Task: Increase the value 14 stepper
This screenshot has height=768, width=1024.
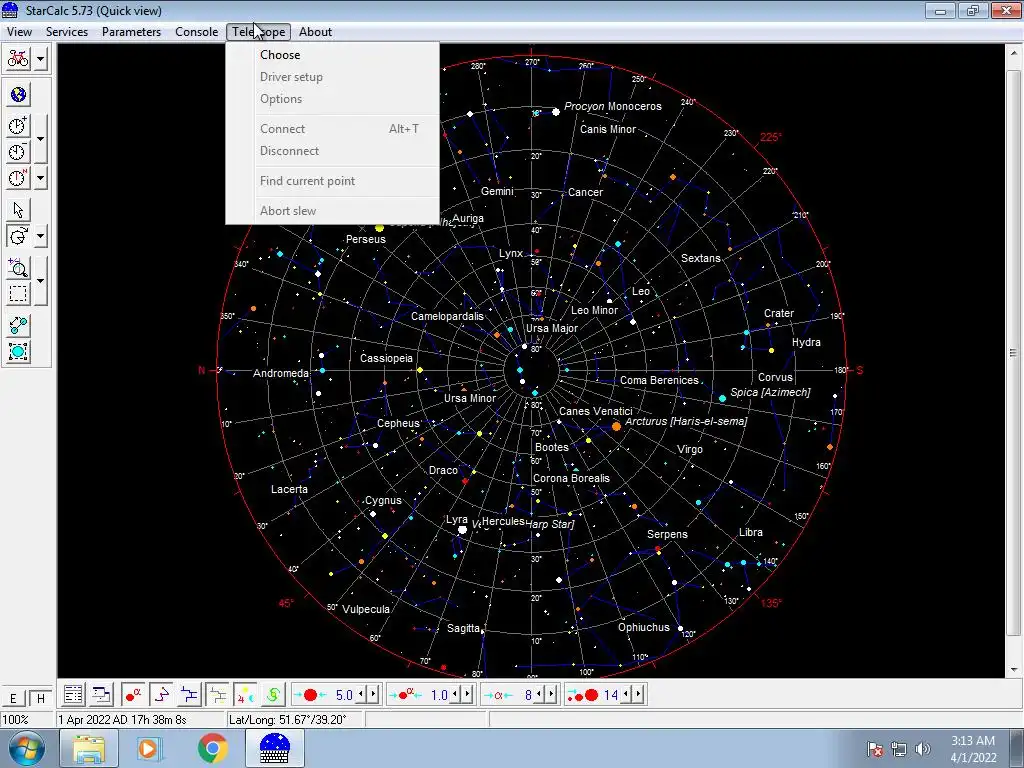Action: click(x=638, y=695)
